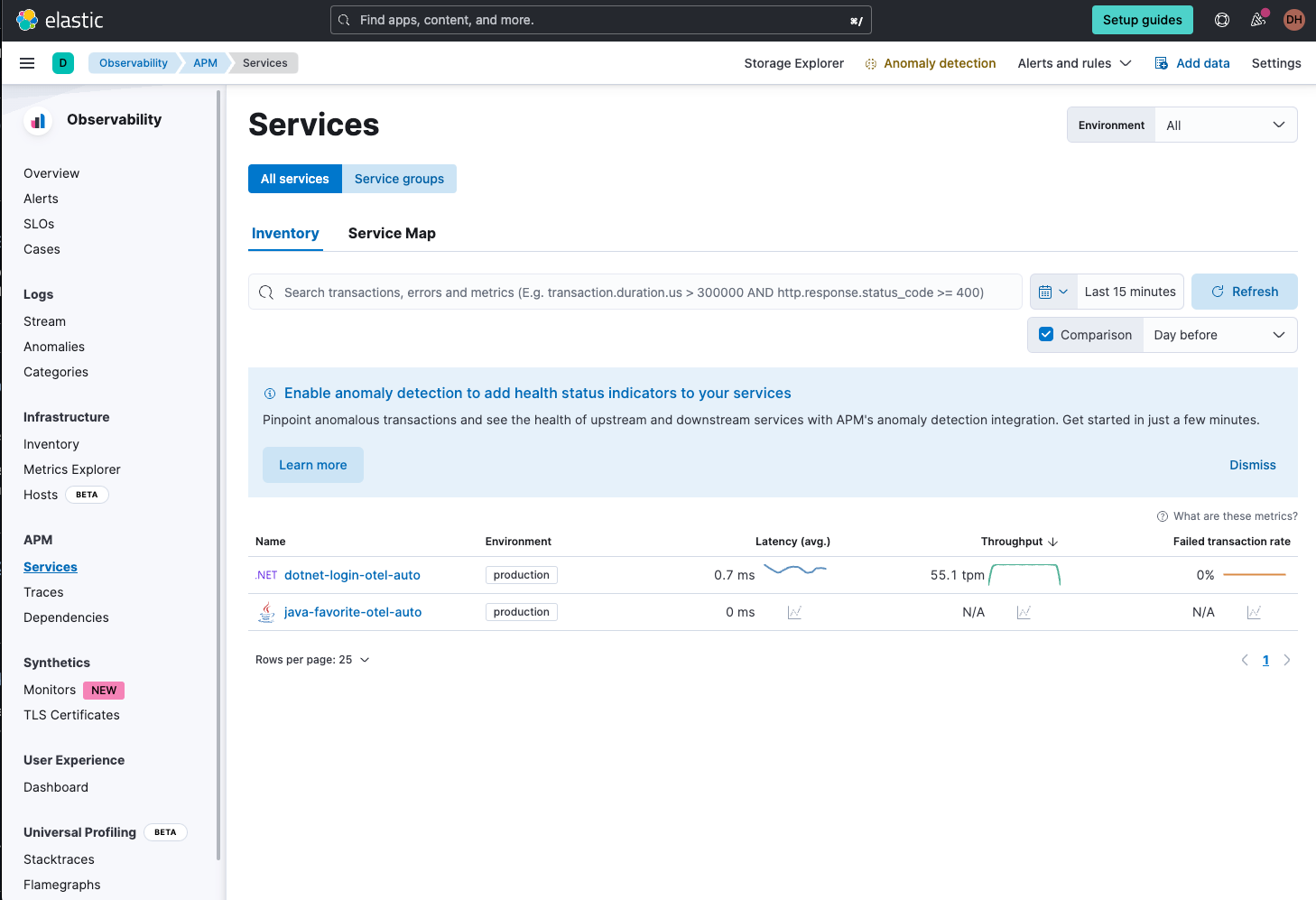Click the green D space avatar
The height and width of the screenshot is (900, 1316).
[63, 63]
